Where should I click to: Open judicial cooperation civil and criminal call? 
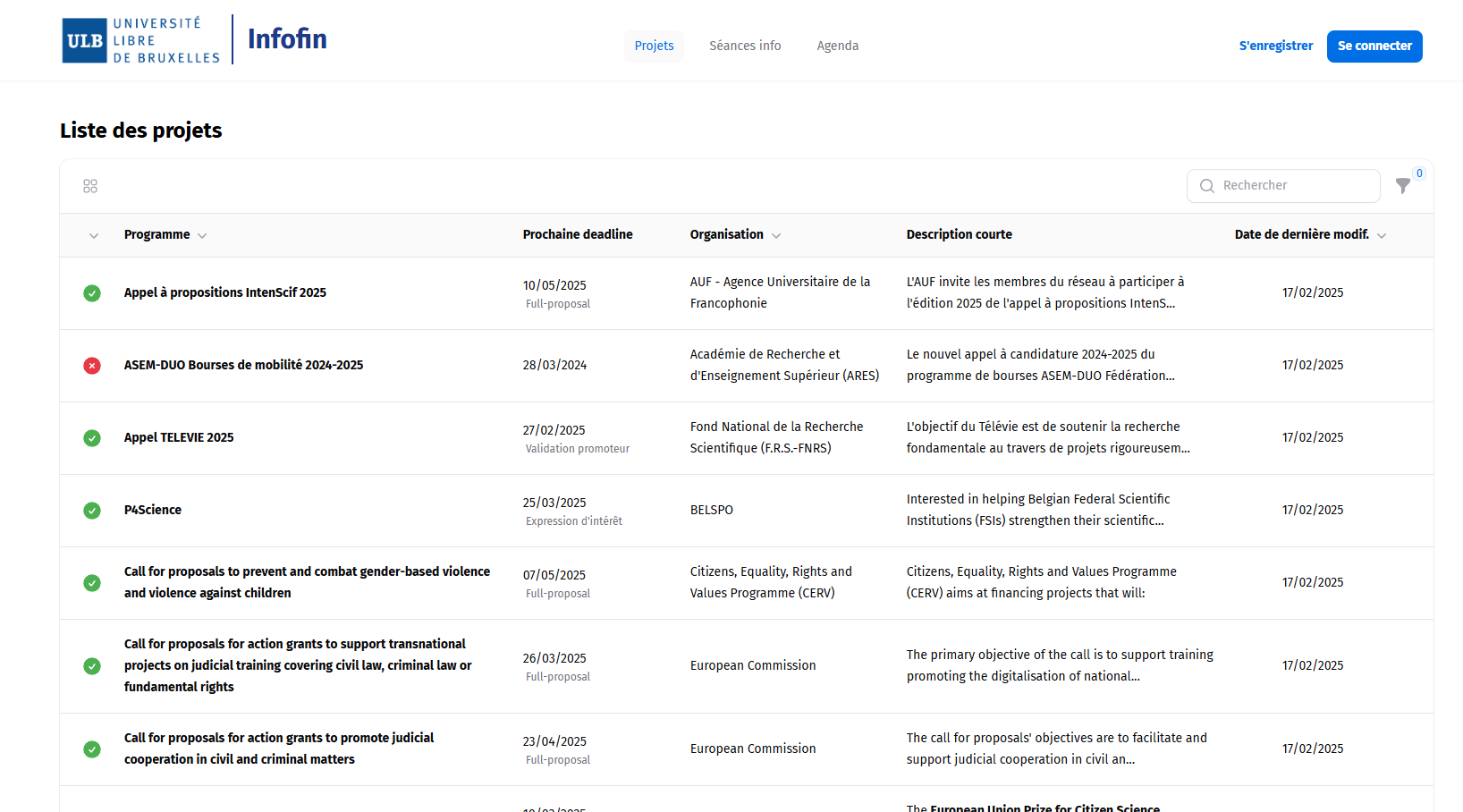279,749
